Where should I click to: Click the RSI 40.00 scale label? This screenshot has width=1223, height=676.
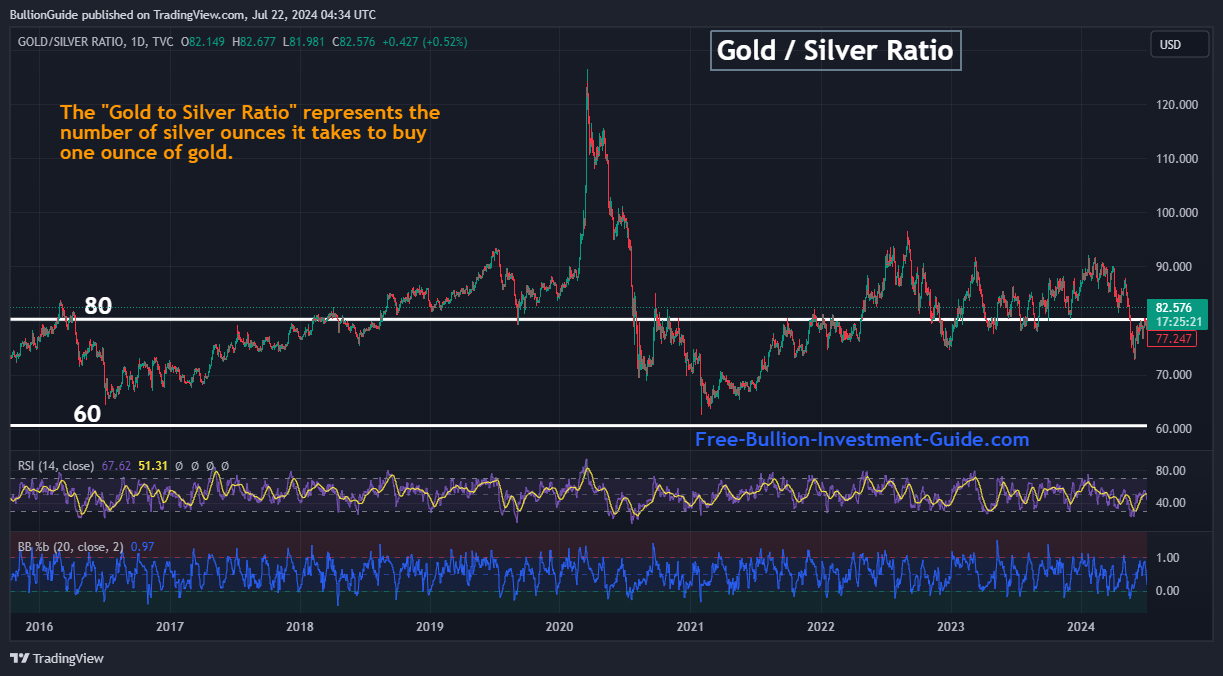point(1171,503)
